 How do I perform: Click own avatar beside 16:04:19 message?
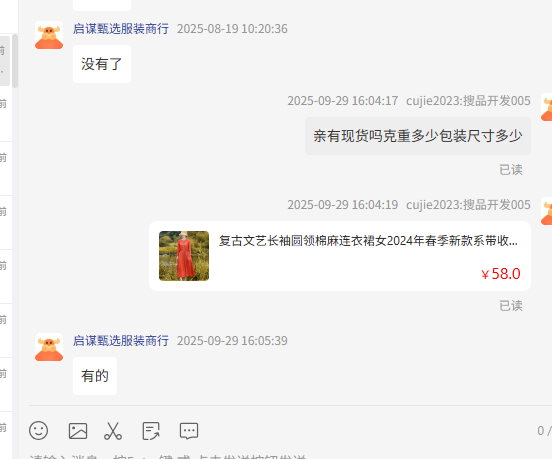pos(547,211)
